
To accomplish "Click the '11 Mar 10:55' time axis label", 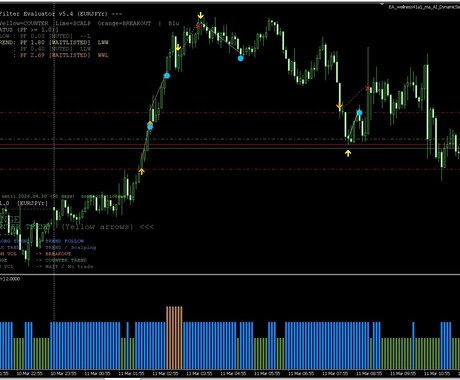I will point(437,374).
